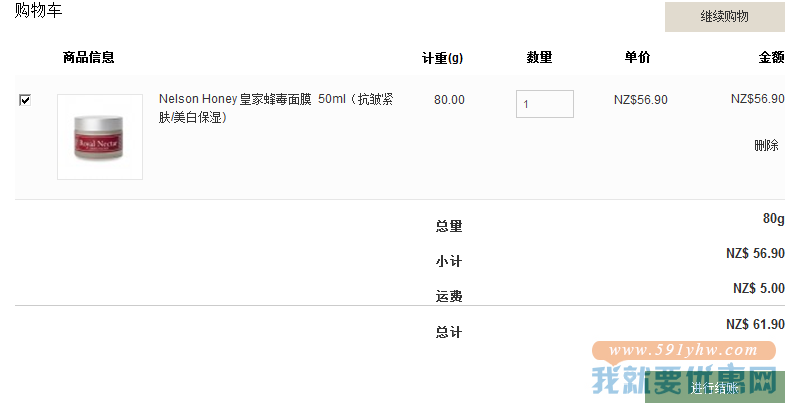Click the 商品信息 column header

tap(88, 57)
